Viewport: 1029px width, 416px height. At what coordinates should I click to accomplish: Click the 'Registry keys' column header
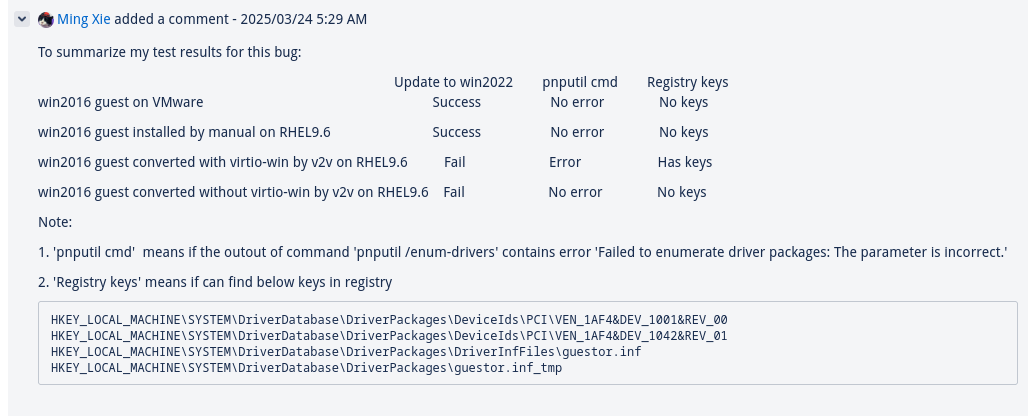[x=687, y=82]
